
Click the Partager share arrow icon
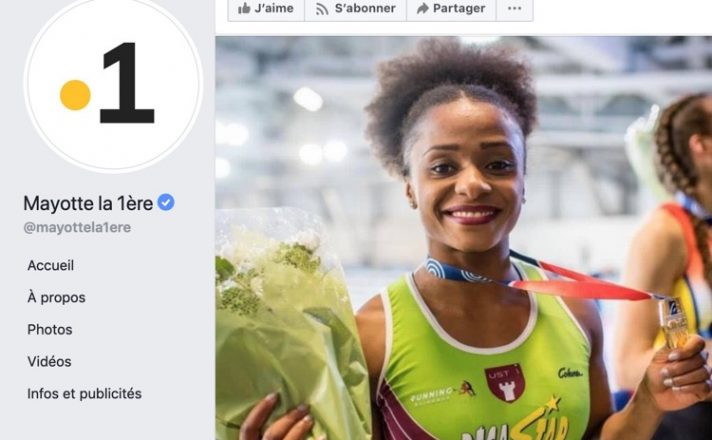423,8
